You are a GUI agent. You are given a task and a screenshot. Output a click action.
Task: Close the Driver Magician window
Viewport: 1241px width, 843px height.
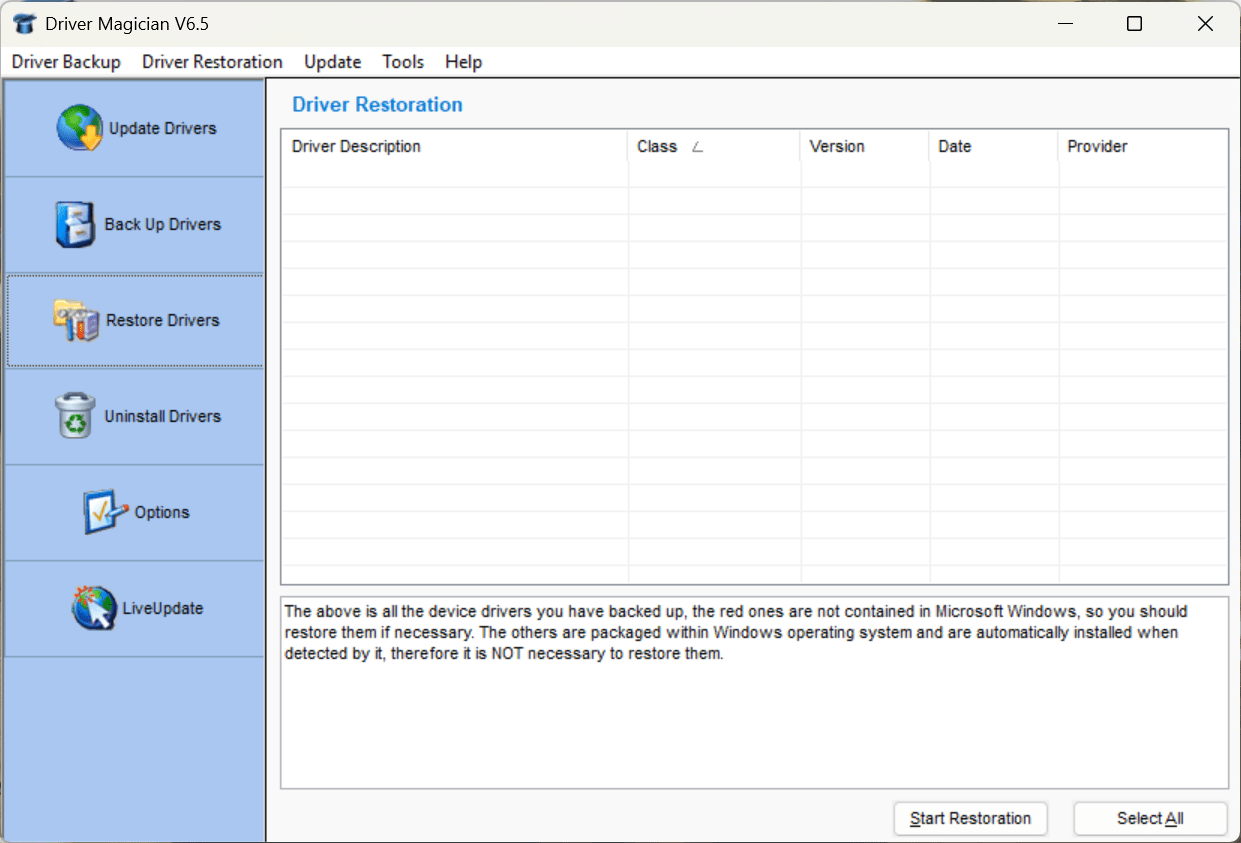click(x=1205, y=24)
